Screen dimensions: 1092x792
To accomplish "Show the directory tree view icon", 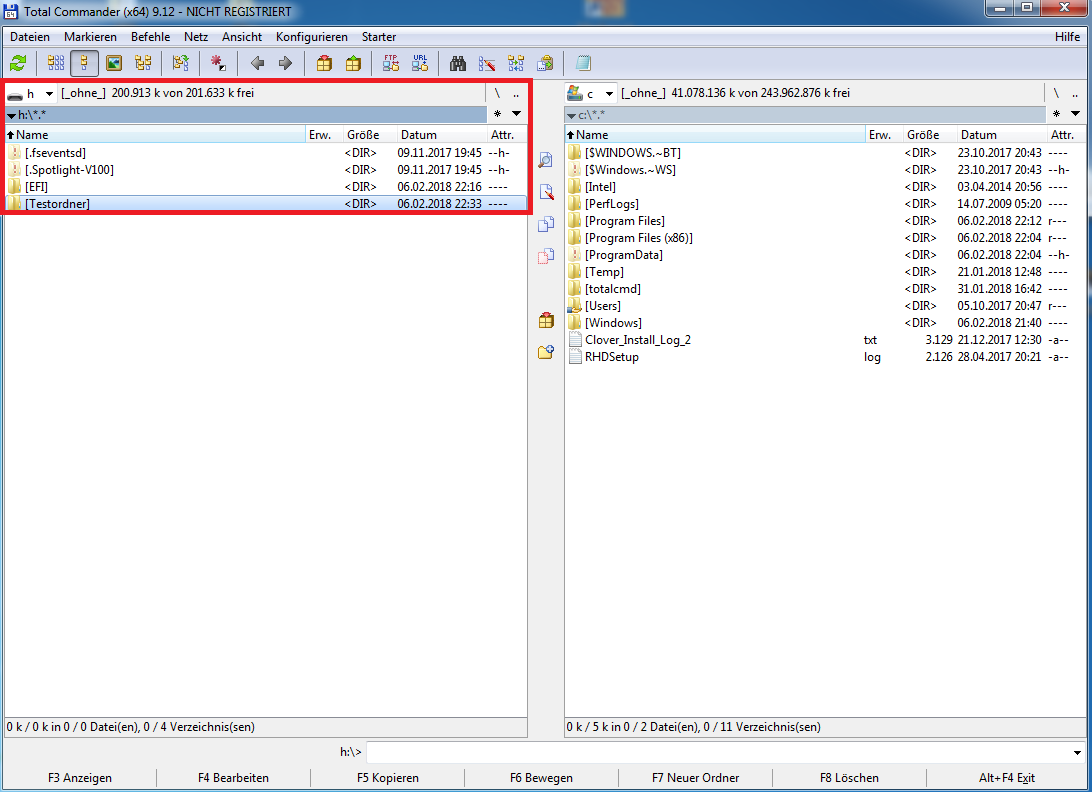I will pyautogui.click(x=143, y=63).
